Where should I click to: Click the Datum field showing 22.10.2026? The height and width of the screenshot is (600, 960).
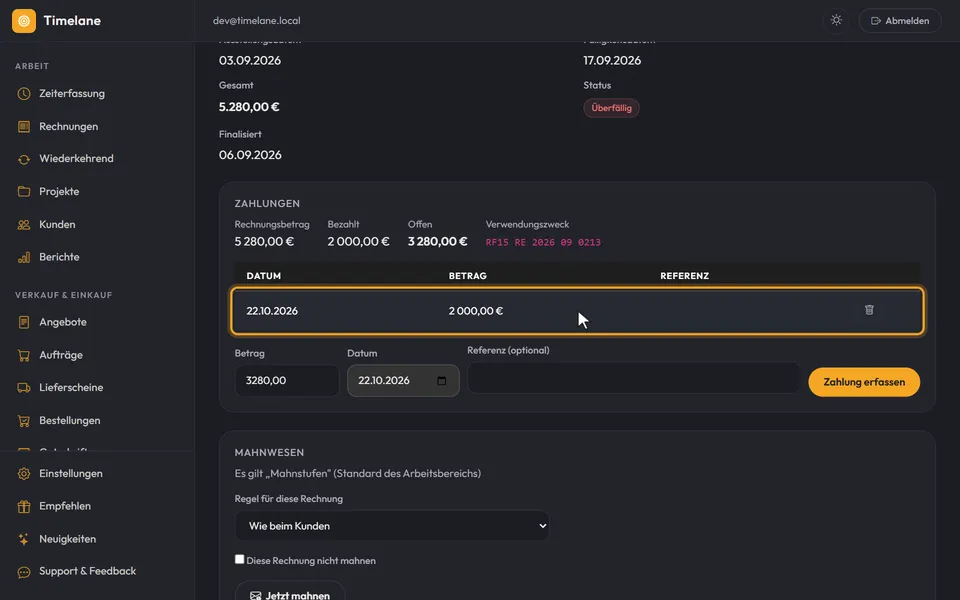point(403,381)
